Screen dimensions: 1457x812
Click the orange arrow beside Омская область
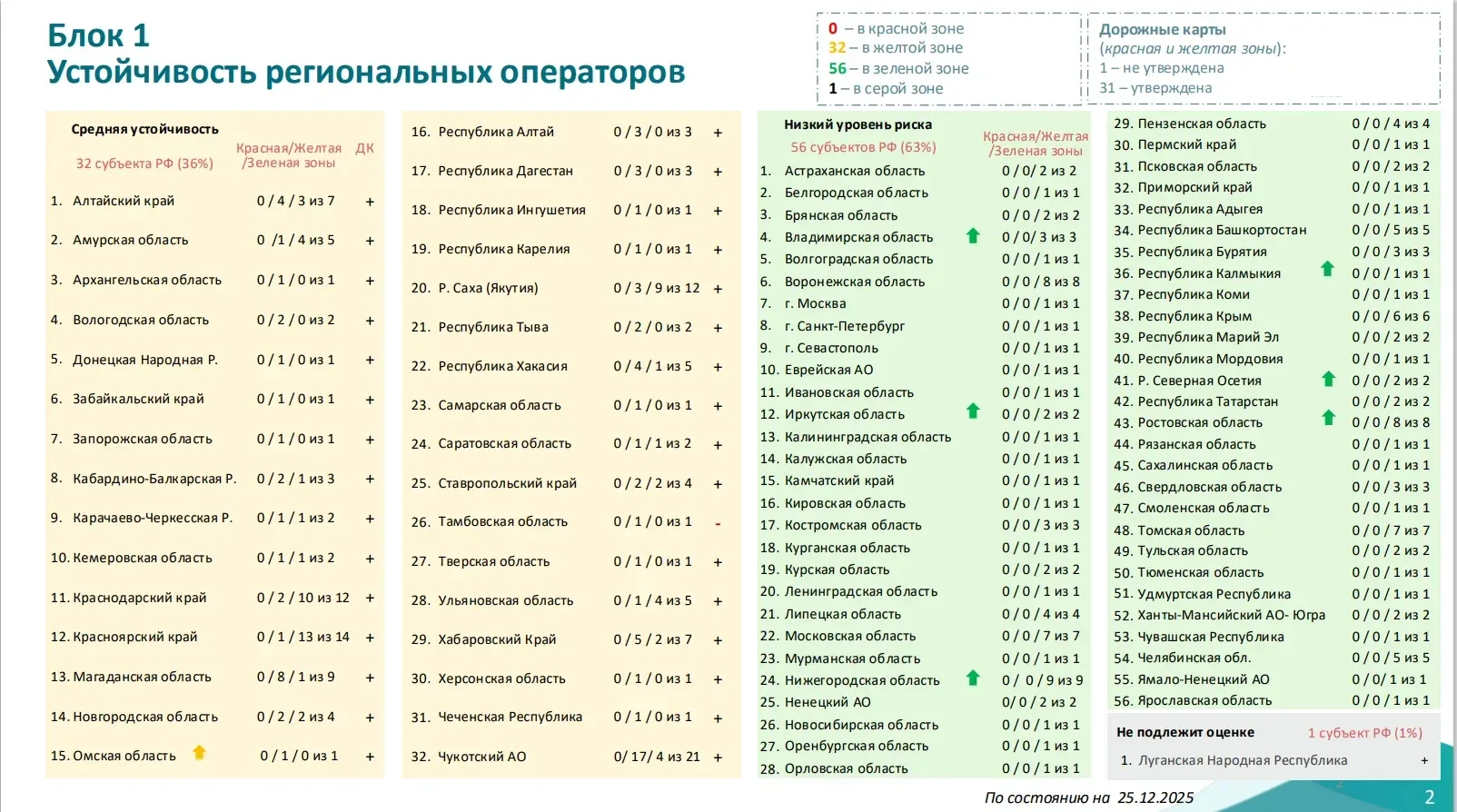click(x=200, y=752)
